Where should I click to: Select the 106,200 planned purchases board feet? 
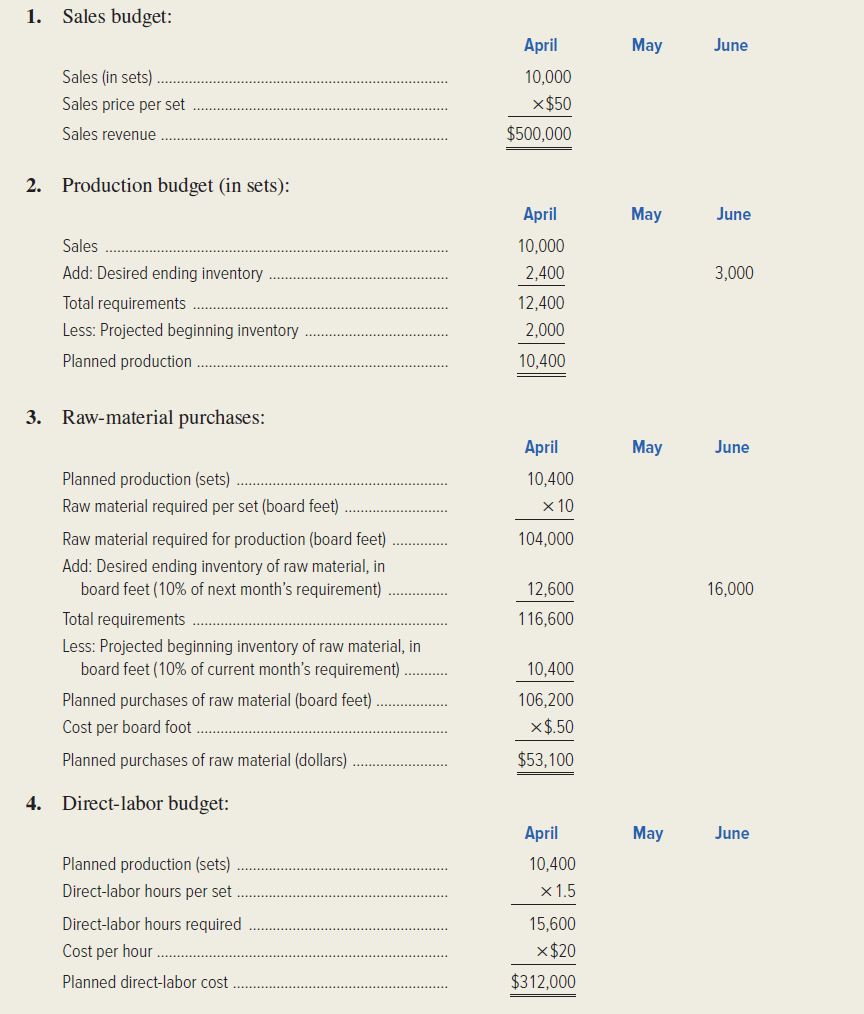[x=545, y=700]
